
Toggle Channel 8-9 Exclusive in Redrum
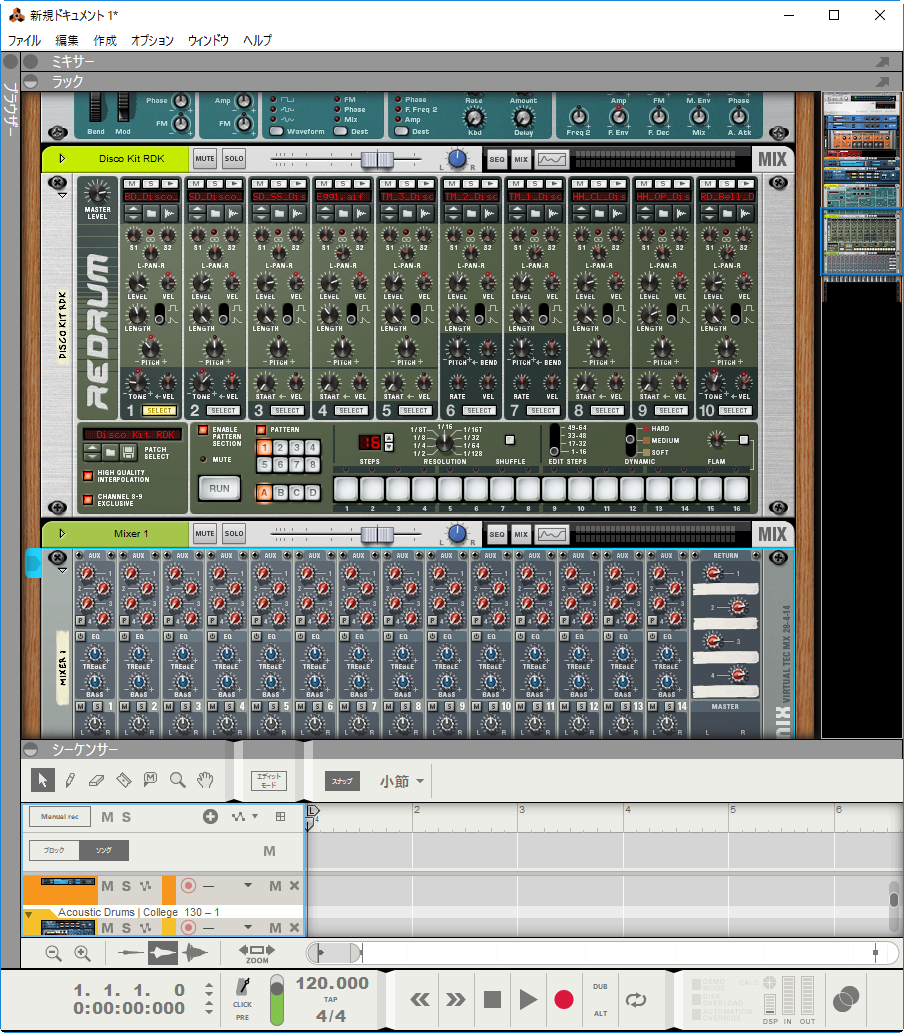(88, 500)
